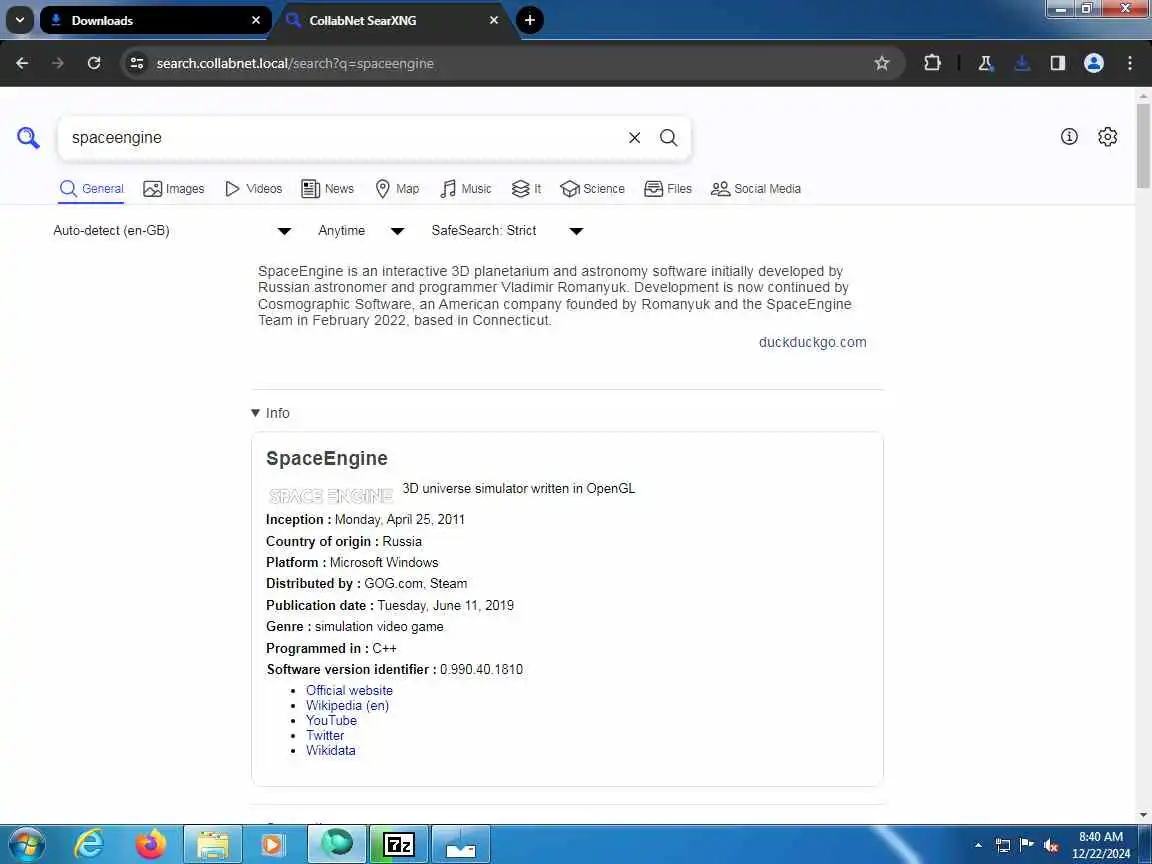Submit search with magnifier button
Viewport: 1152px width, 864px height.
tap(669, 137)
